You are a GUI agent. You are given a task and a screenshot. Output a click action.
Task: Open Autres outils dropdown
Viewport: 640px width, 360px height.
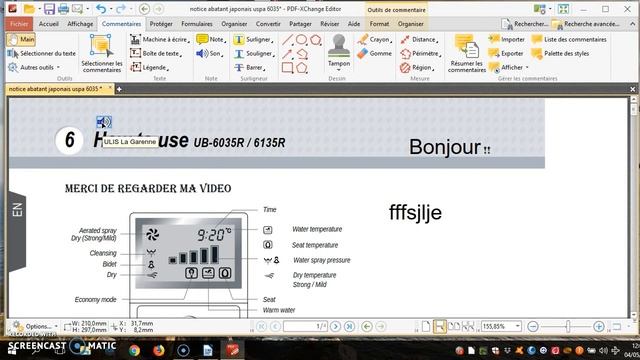(x=34, y=67)
